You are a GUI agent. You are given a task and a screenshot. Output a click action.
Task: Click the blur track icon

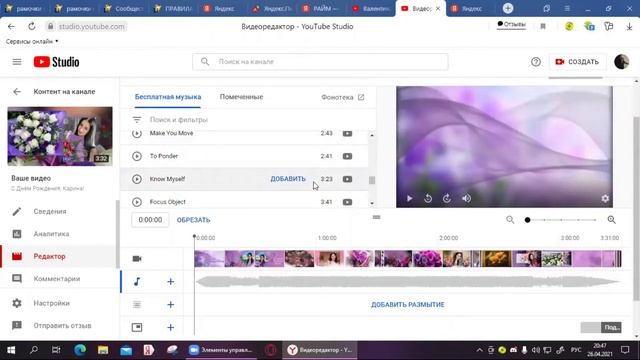coord(137,304)
